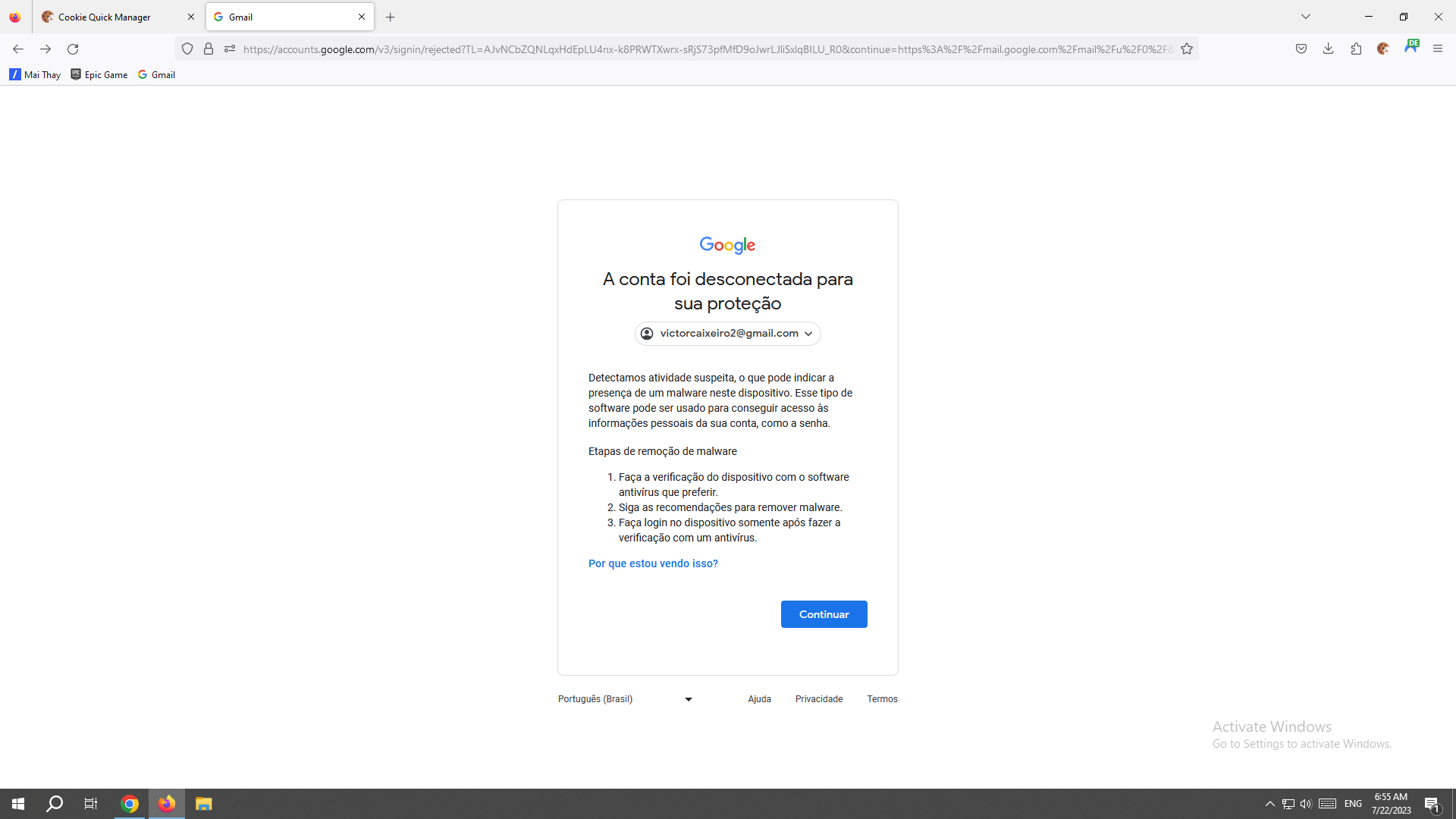
Task: Open File Explorer from the taskbar
Action: click(203, 804)
